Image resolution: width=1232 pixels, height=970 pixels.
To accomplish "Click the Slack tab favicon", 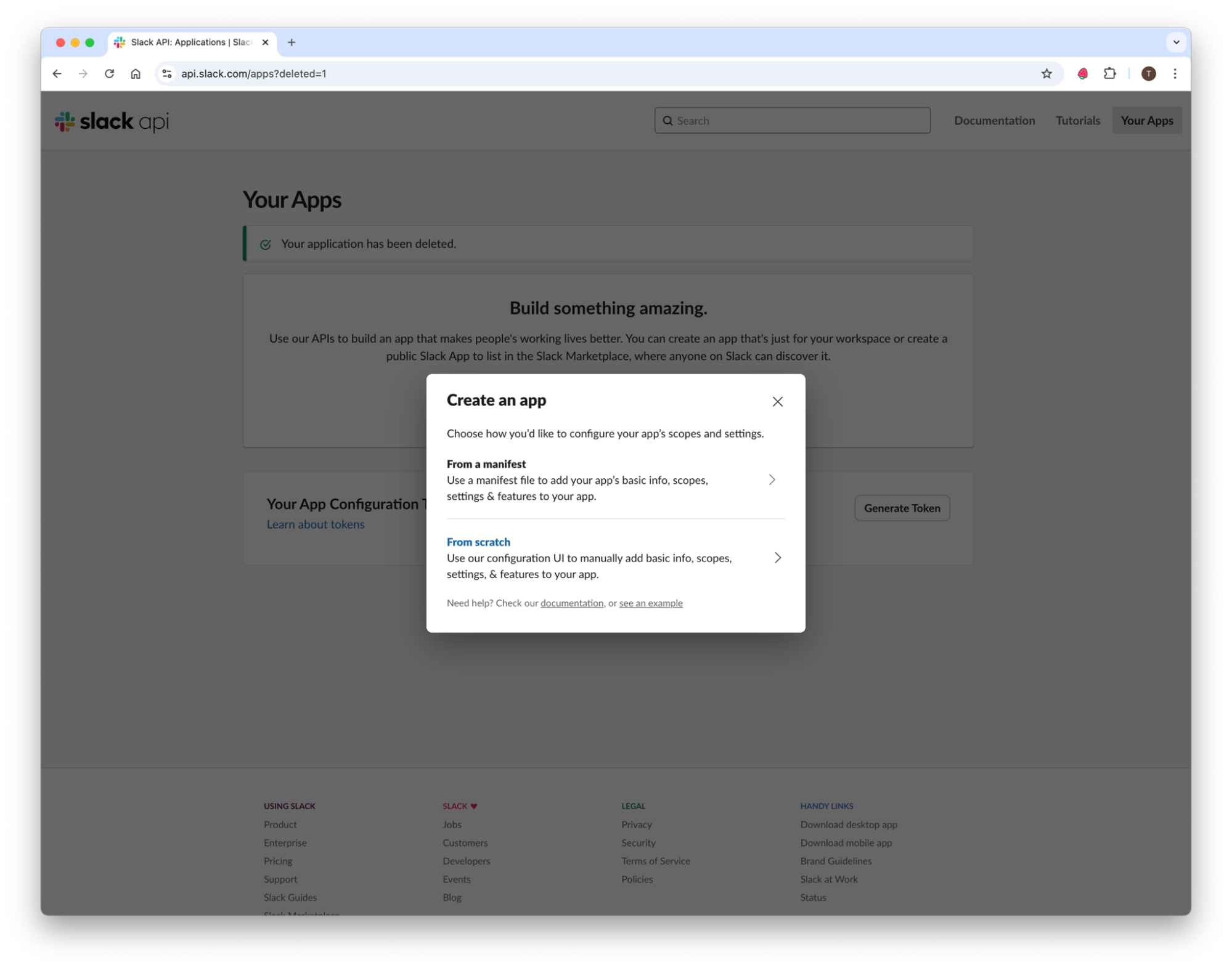I will pyautogui.click(x=120, y=43).
